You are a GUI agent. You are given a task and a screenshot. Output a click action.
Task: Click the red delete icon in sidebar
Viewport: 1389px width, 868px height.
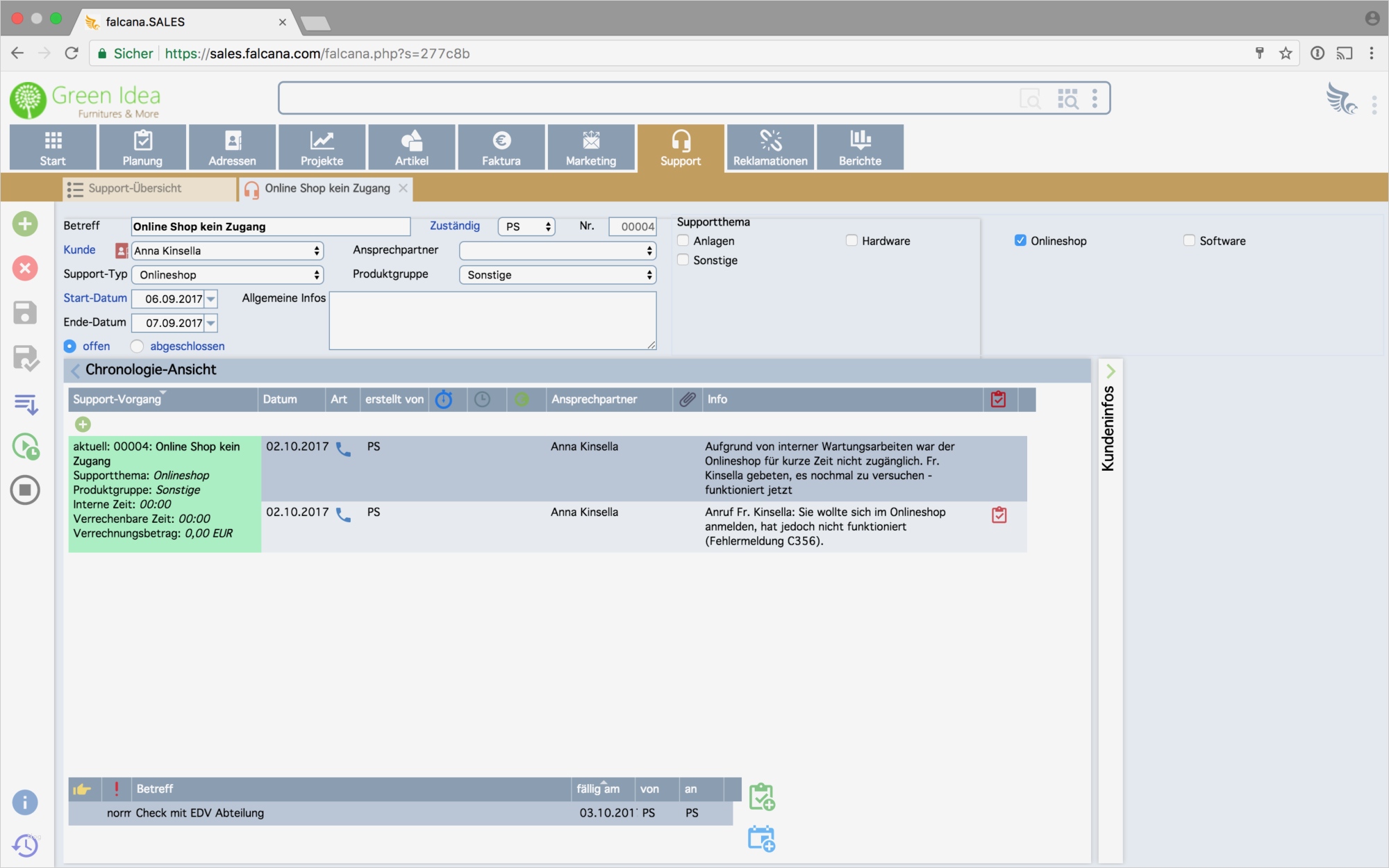point(25,268)
